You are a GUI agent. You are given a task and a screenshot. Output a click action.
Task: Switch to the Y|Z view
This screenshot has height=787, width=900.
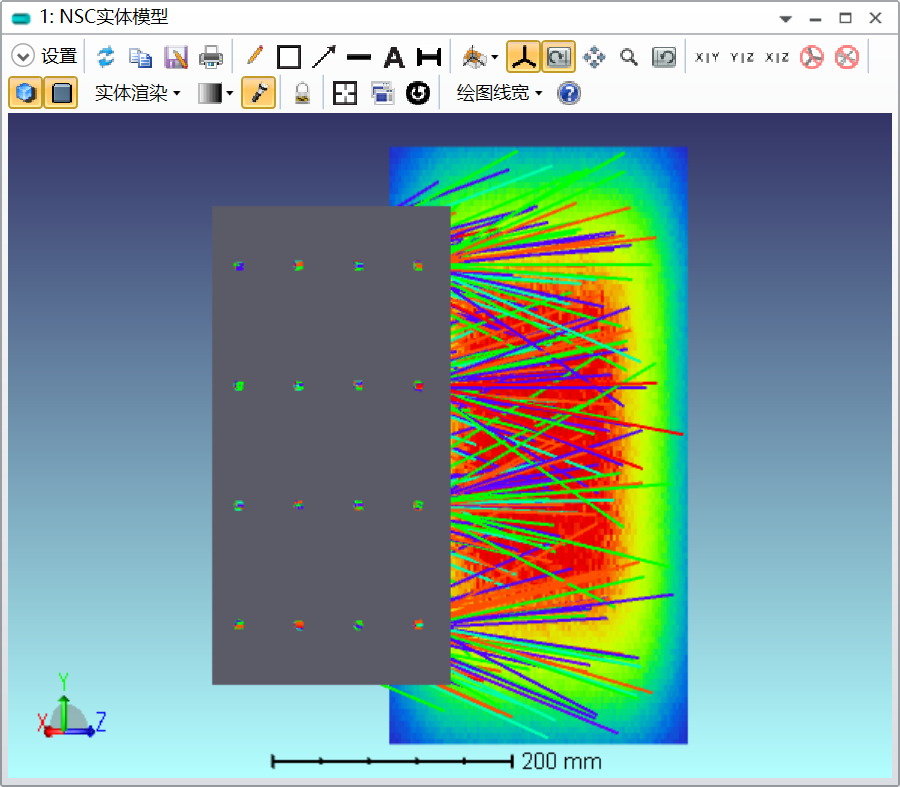pos(742,57)
